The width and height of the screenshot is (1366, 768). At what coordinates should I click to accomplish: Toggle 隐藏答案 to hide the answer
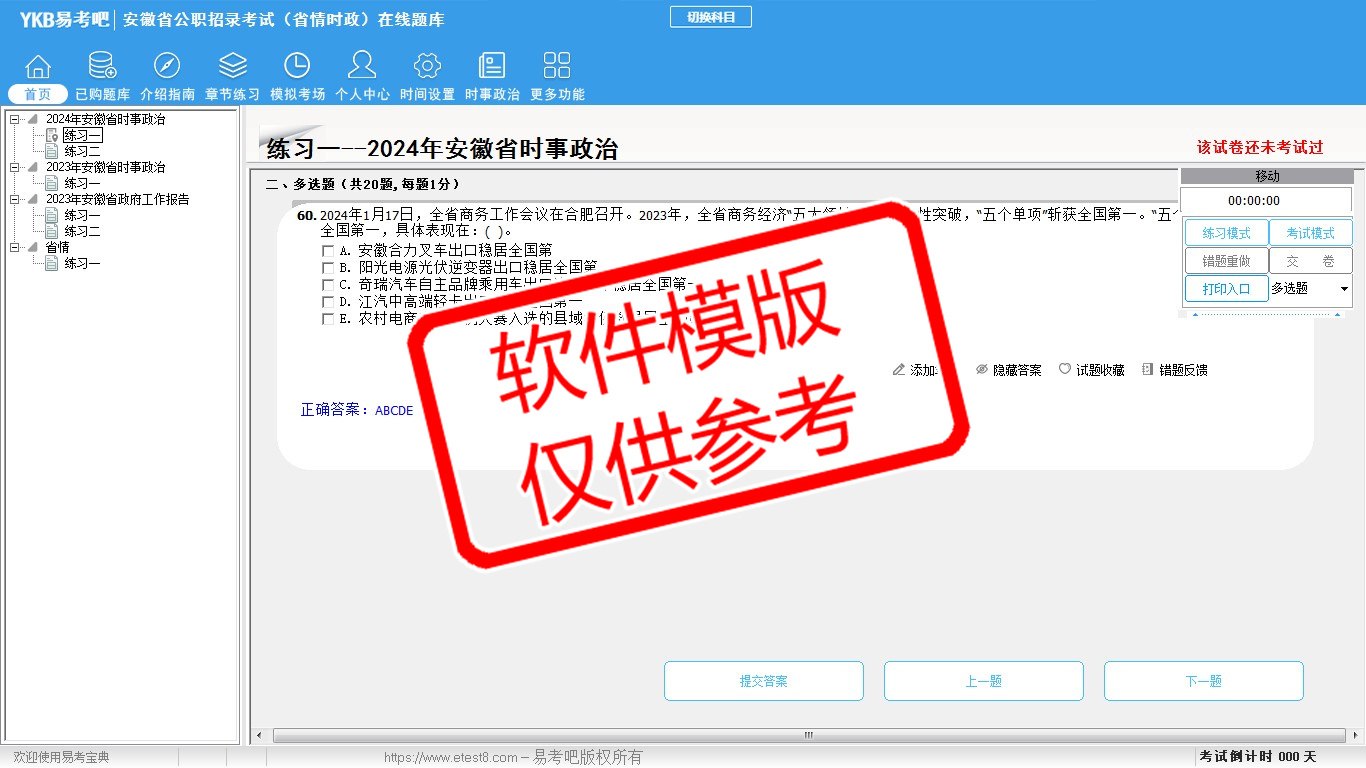(1008, 370)
